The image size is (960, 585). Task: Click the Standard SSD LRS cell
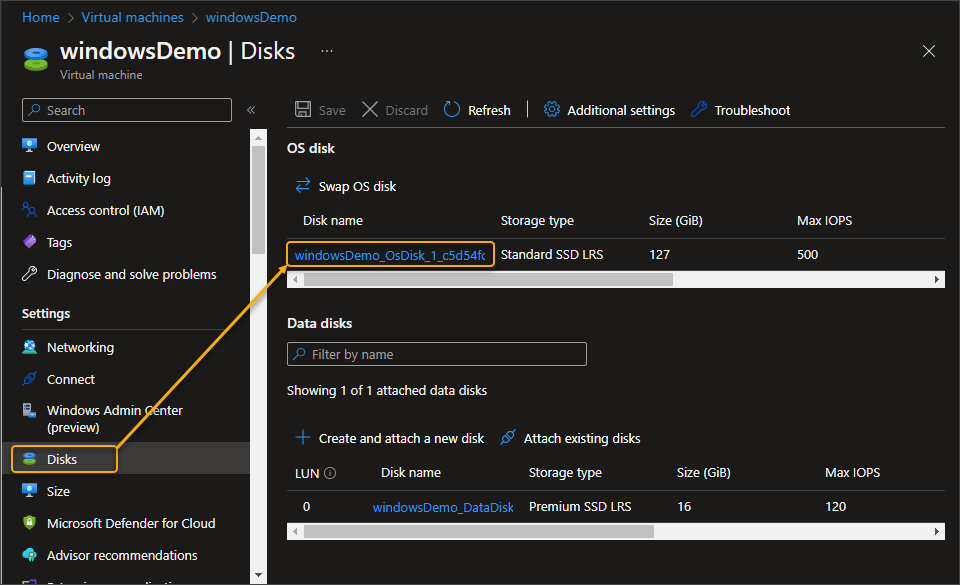coord(552,255)
